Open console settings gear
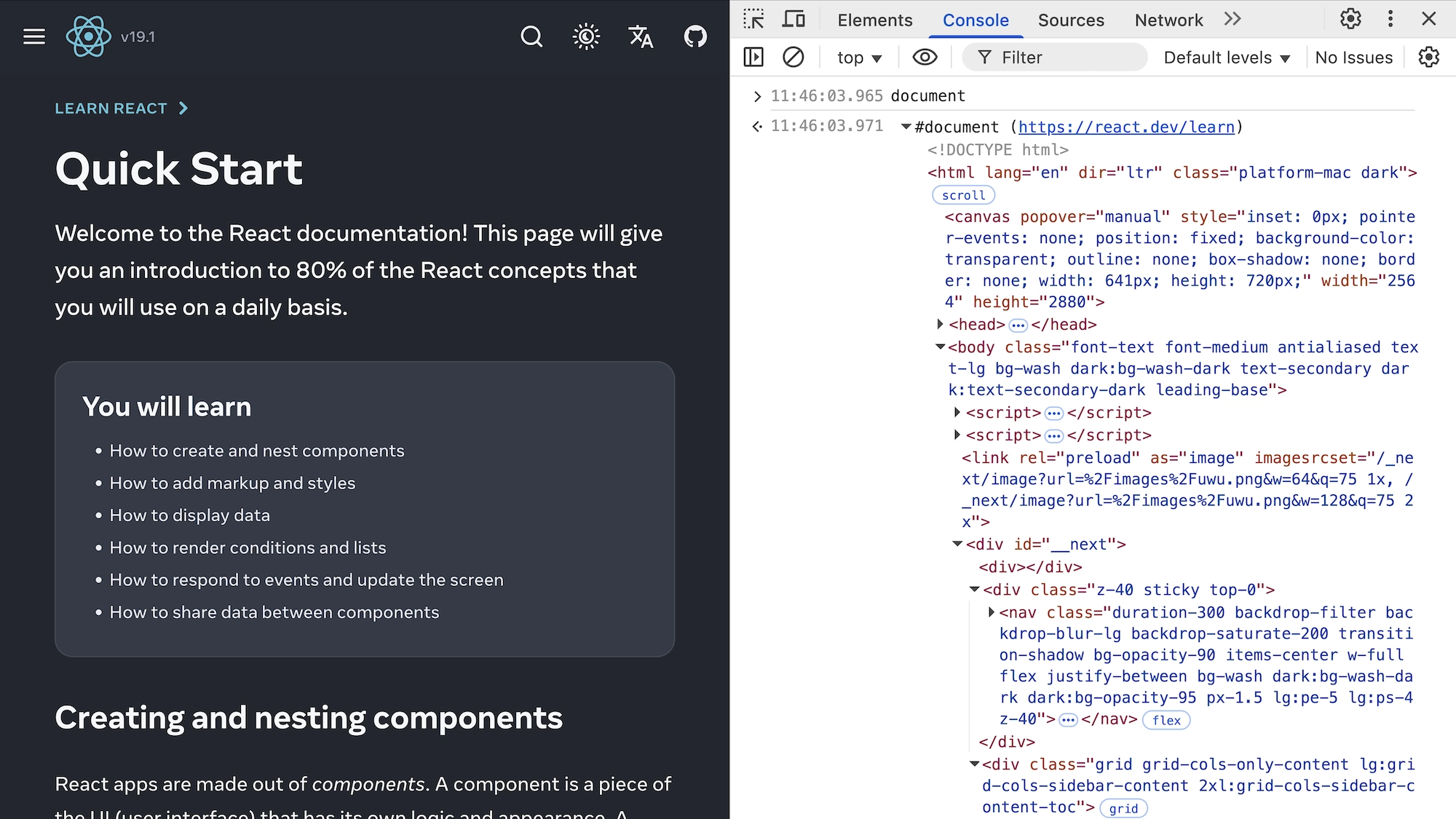 1428,57
